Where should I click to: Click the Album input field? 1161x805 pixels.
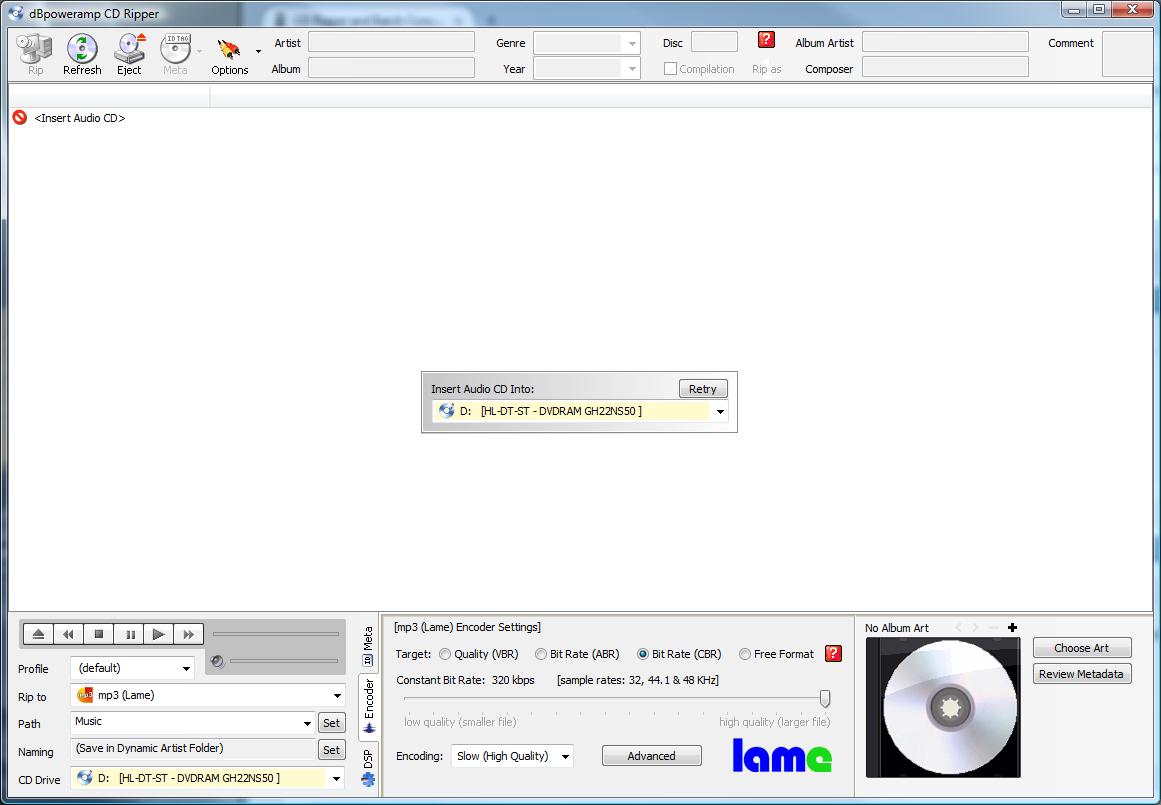coord(391,68)
